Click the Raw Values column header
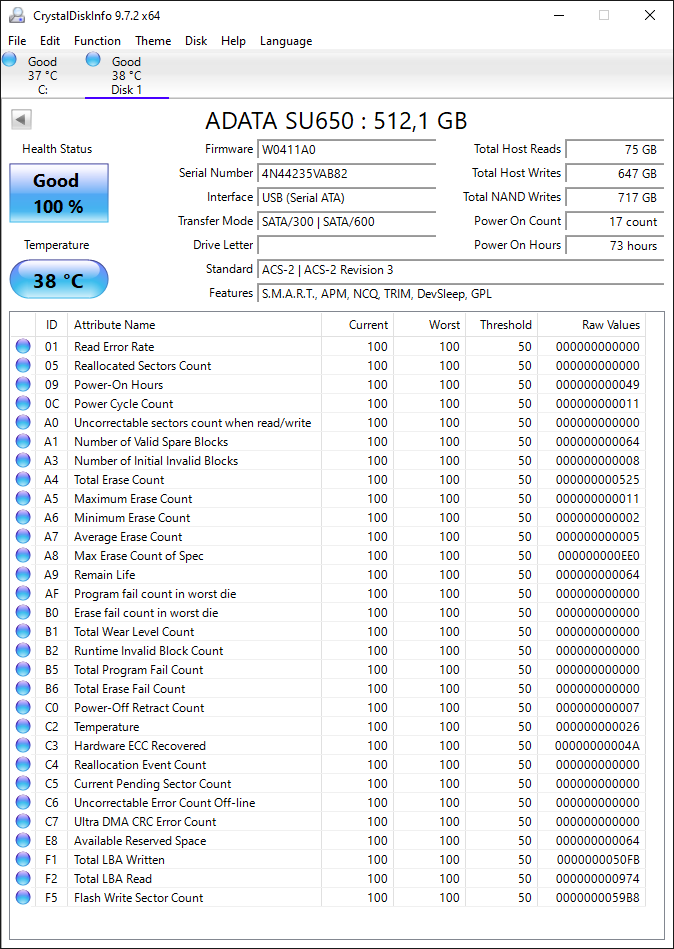 pyautogui.click(x=610, y=325)
